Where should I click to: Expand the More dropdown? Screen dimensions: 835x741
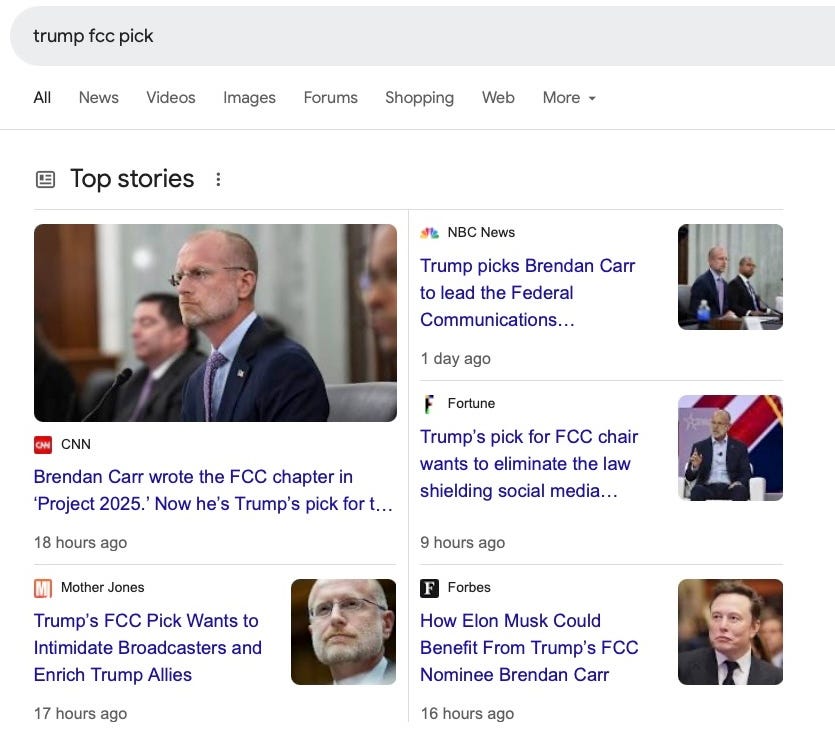(569, 97)
